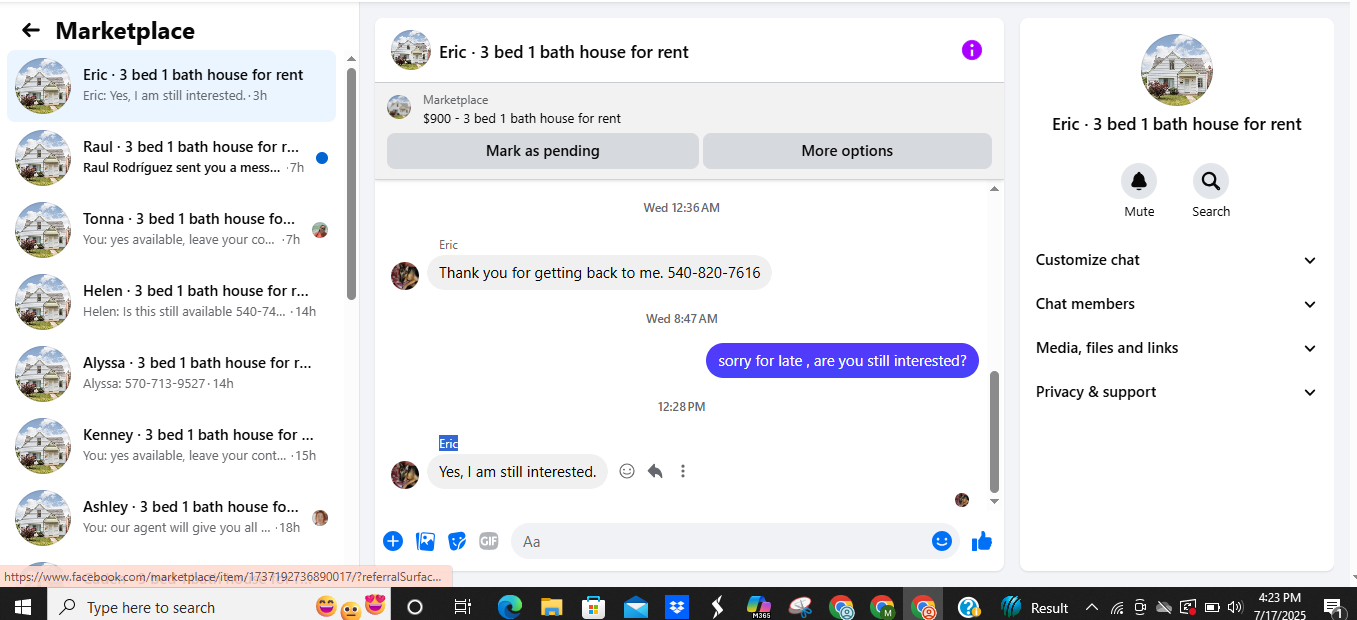The image size is (1357, 620).
Task: Expand the Chat members section
Action: (x=1176, y=304)
